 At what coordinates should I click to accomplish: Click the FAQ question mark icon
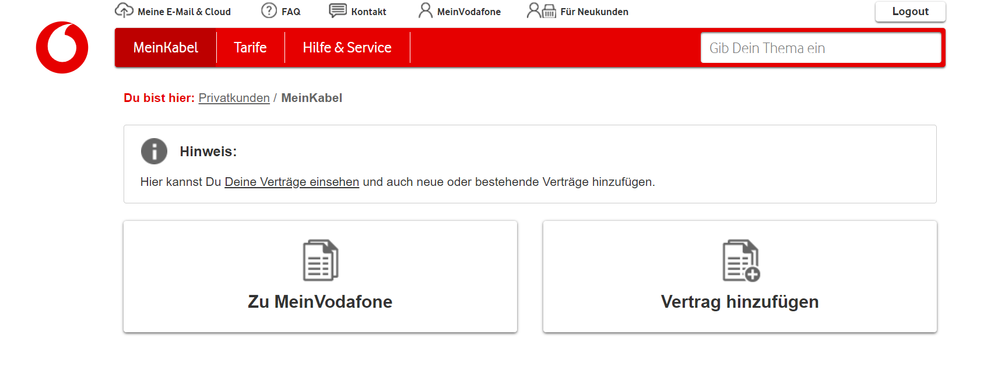(x=269, y=11)
